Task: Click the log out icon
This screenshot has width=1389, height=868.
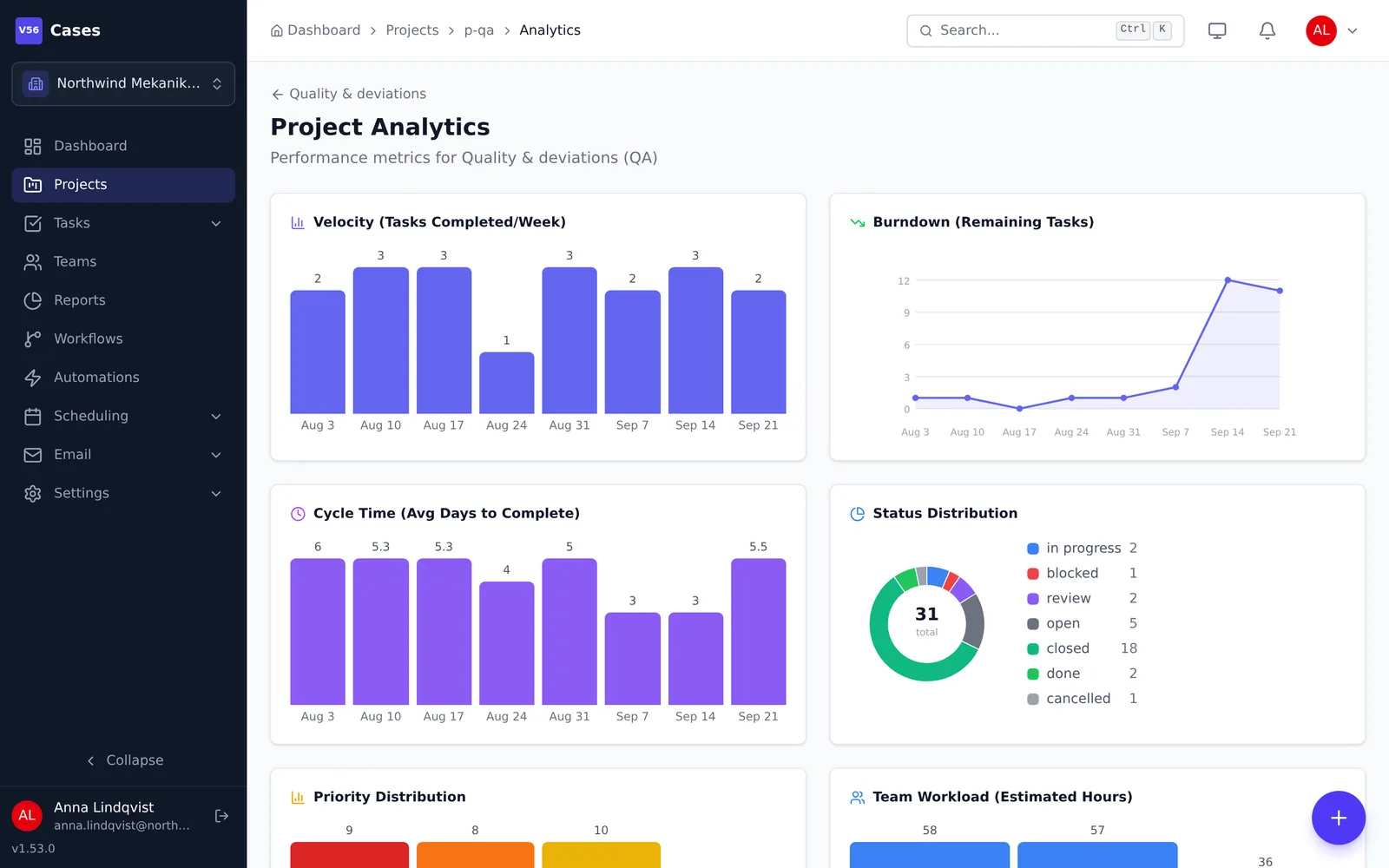Action: [221, 816]
